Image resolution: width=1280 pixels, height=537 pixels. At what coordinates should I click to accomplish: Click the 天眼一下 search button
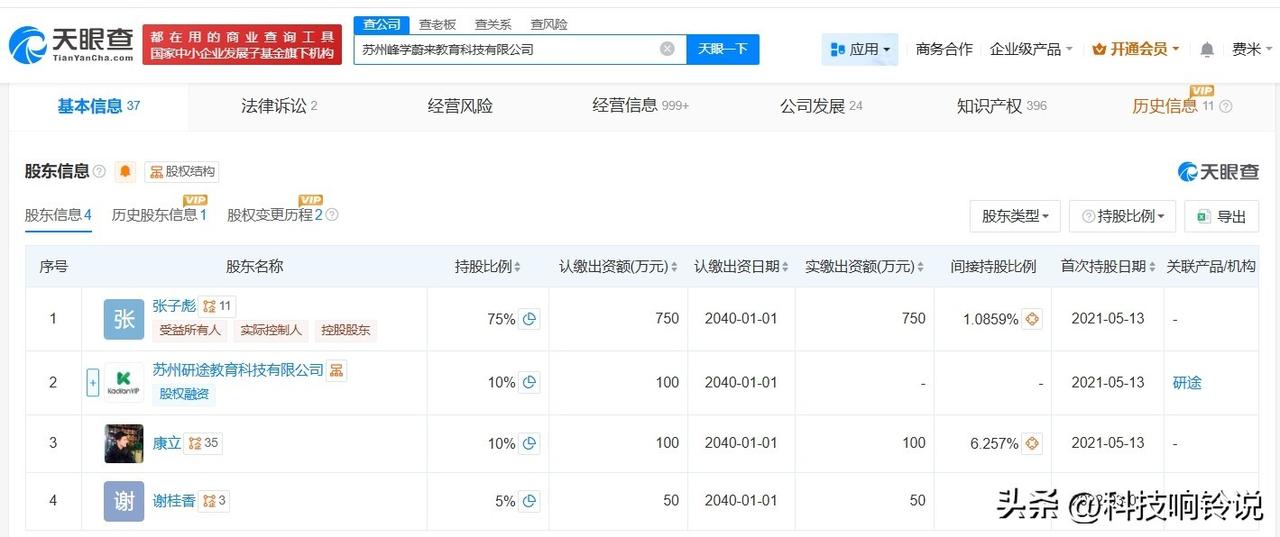[x=723, y=49]
